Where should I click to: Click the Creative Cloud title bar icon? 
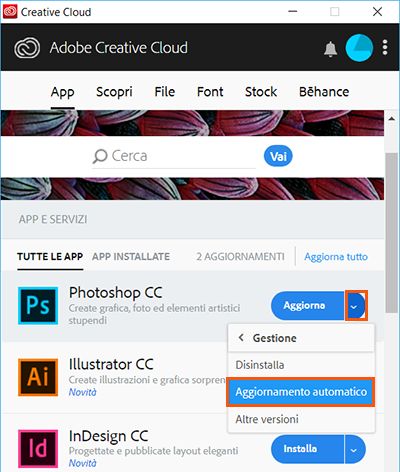[10, 12]
